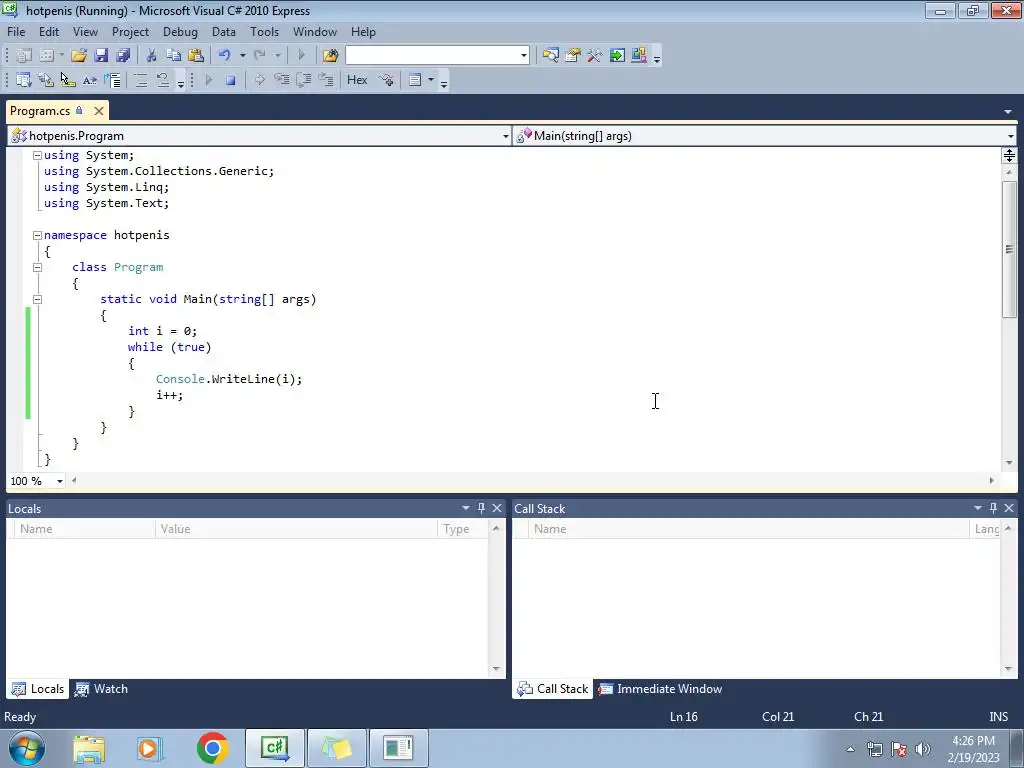Click the Find in Files icon
This screenshot has height=768, width=1024.
tap(330, 56)
